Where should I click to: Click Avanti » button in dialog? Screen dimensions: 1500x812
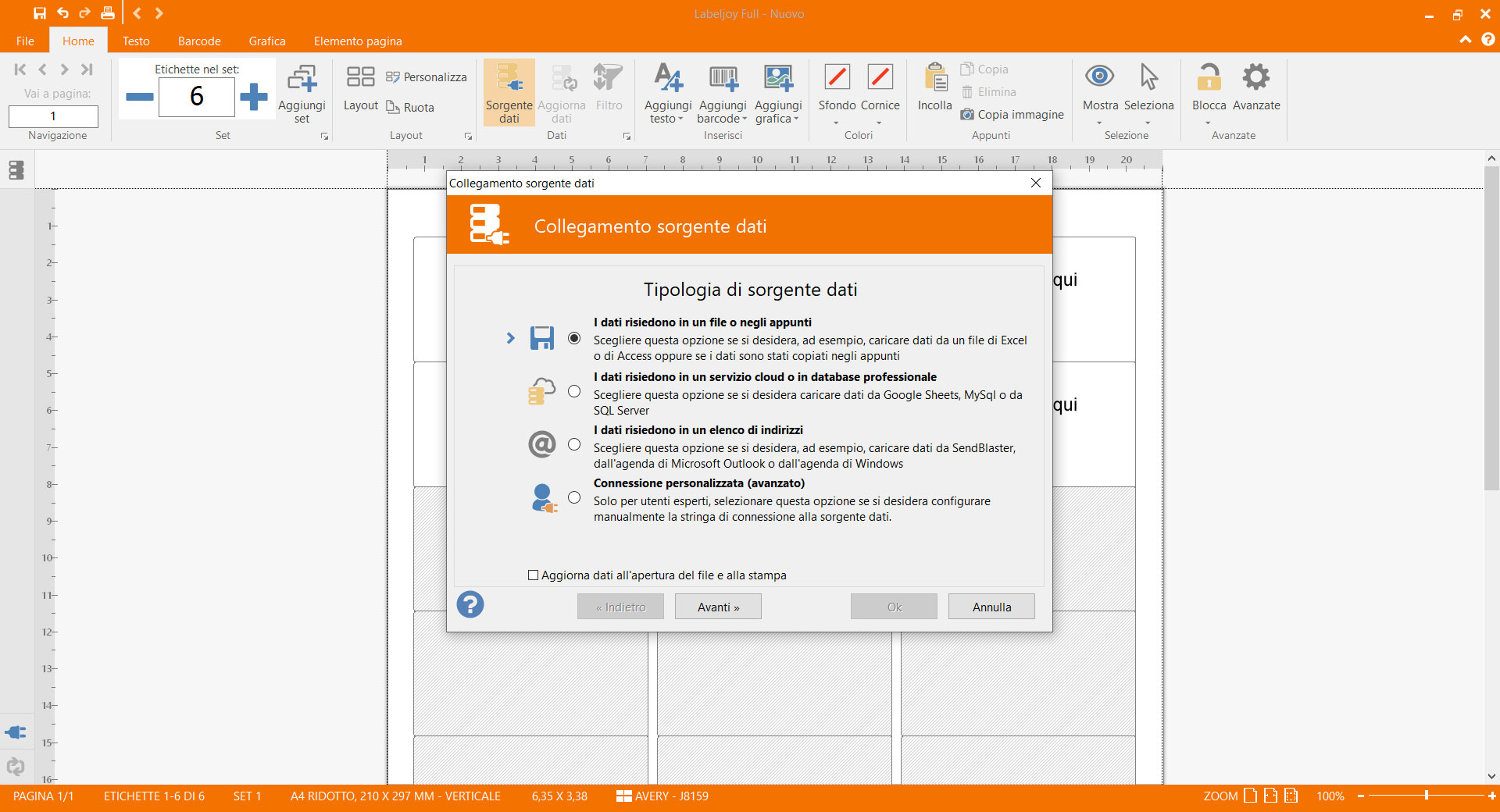(x=718, y=607)
